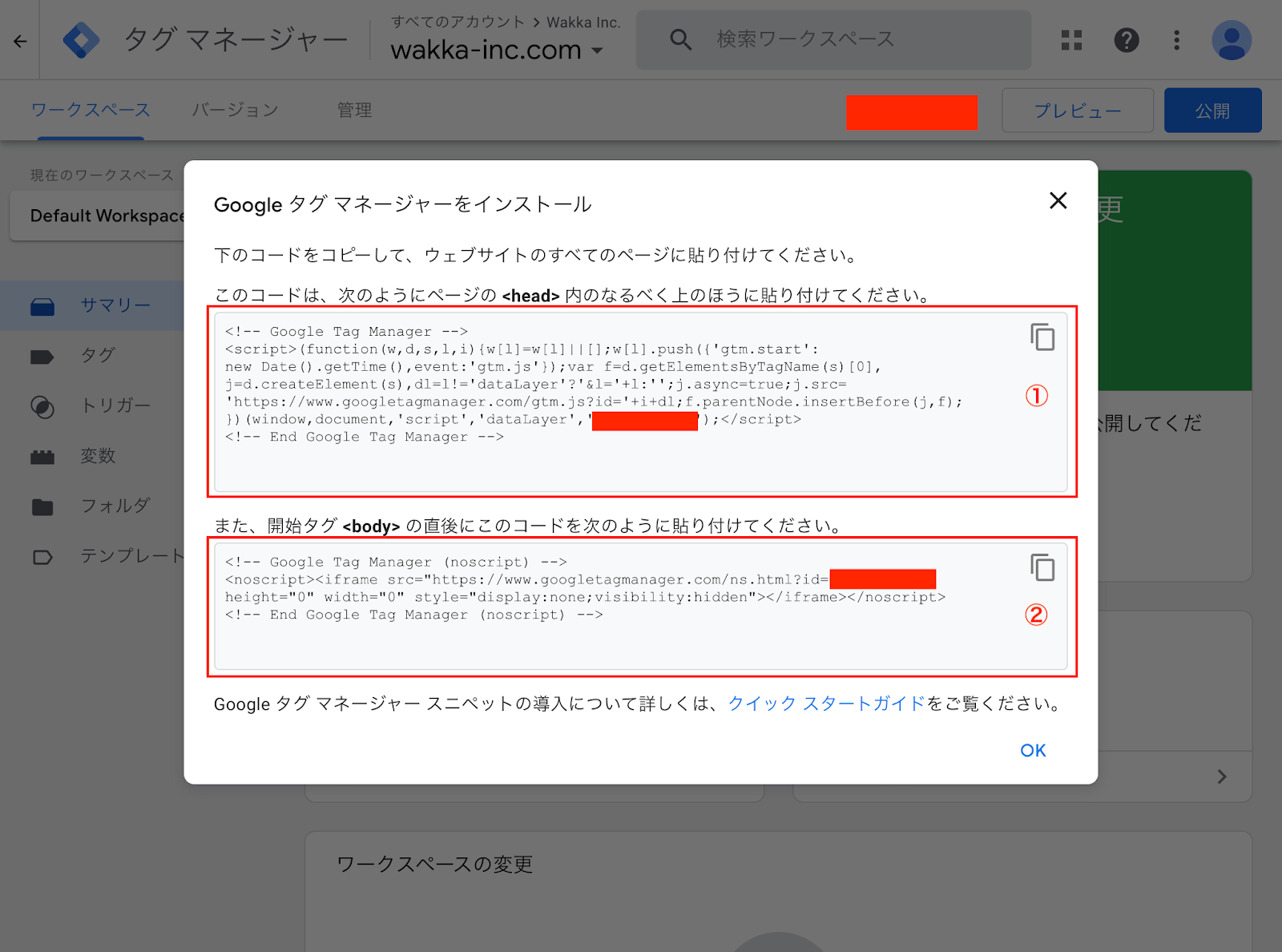Click the chevron arrow on the right card
Screen dimensions: 1282x952
point(1222,777)
